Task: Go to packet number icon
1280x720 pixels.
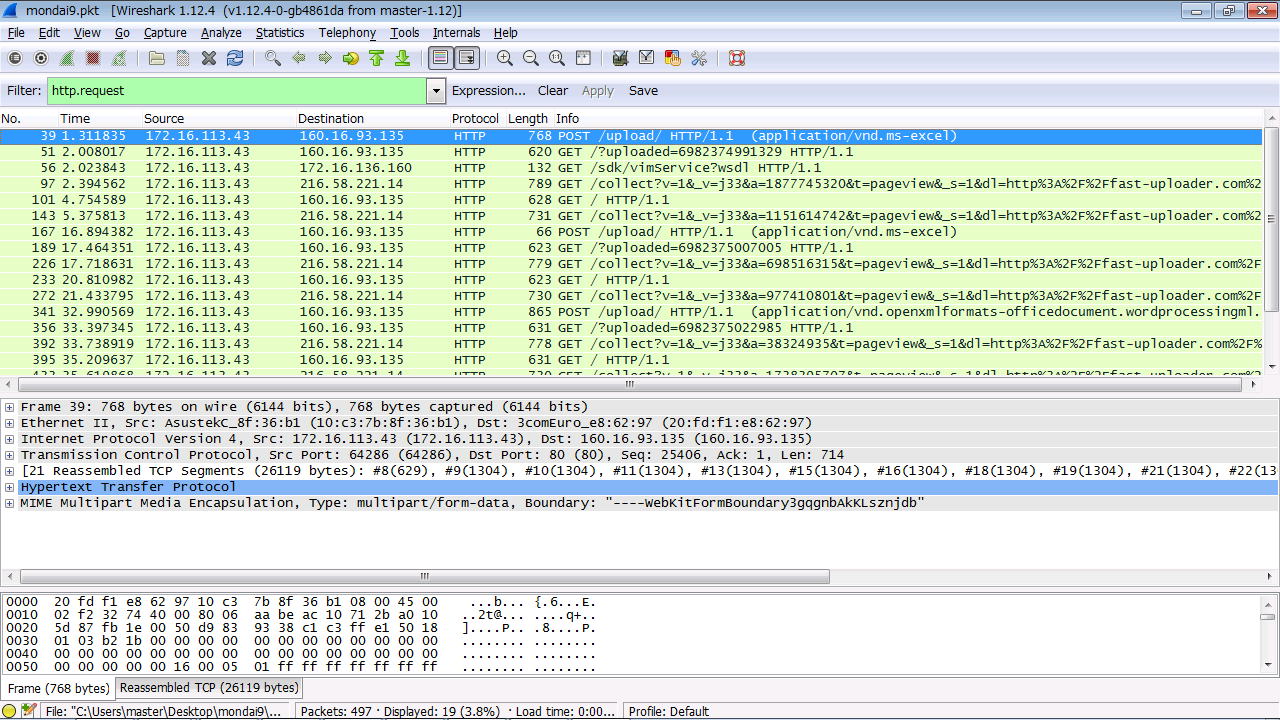Action: 351,58
